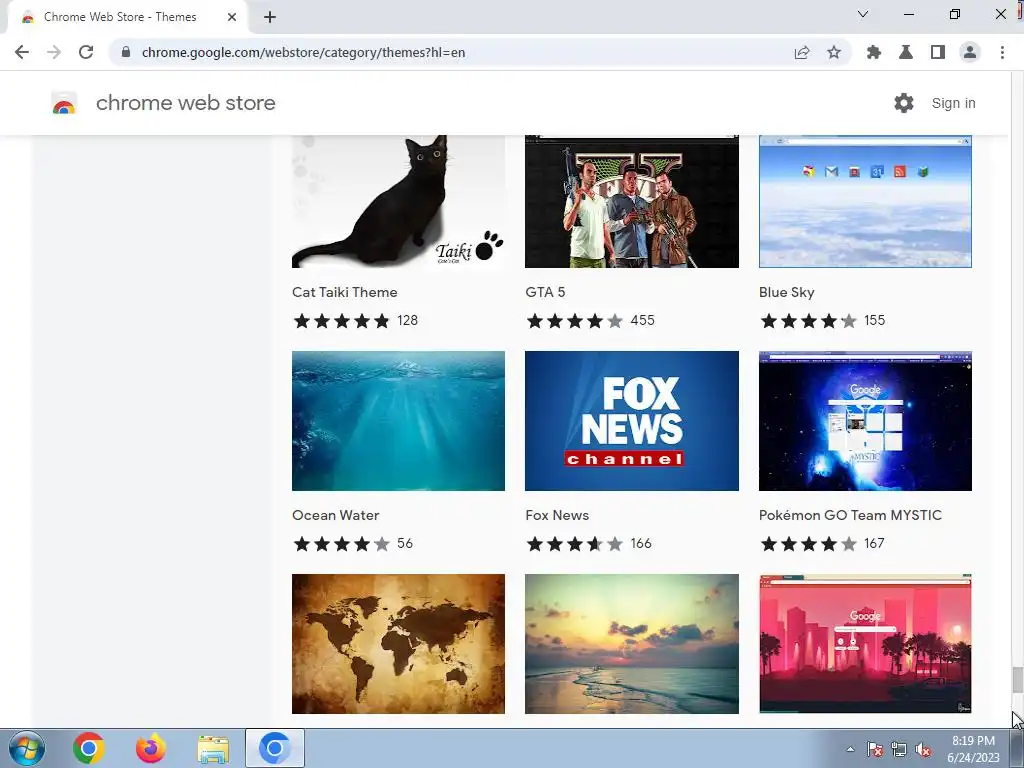1024x768 pixels.
Task: Open the GTA 5 theme image
Action: click(632, 201)
